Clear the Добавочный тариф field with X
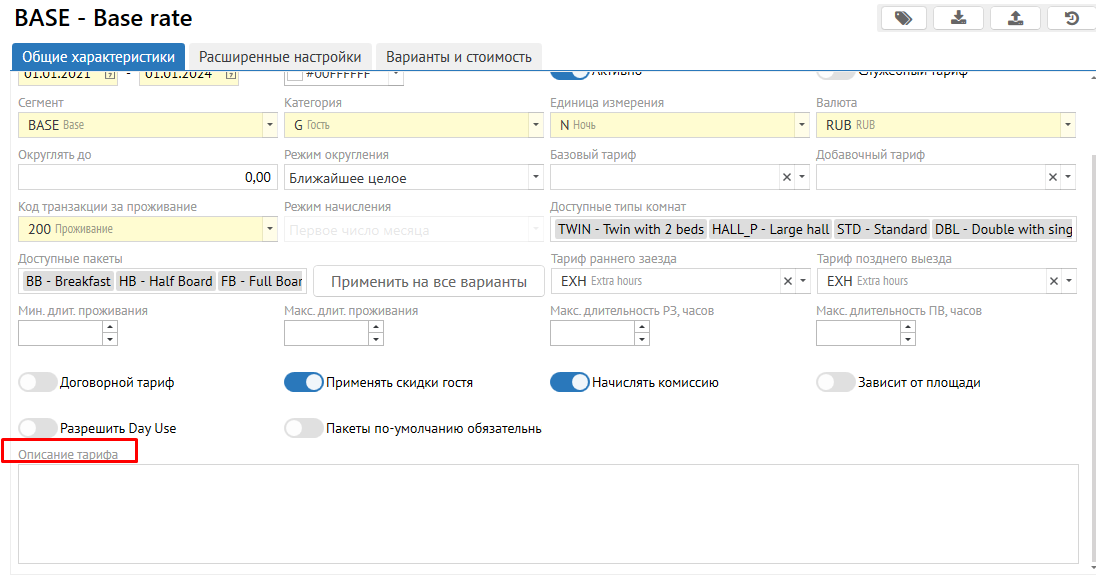 [x=1052, y=177]
